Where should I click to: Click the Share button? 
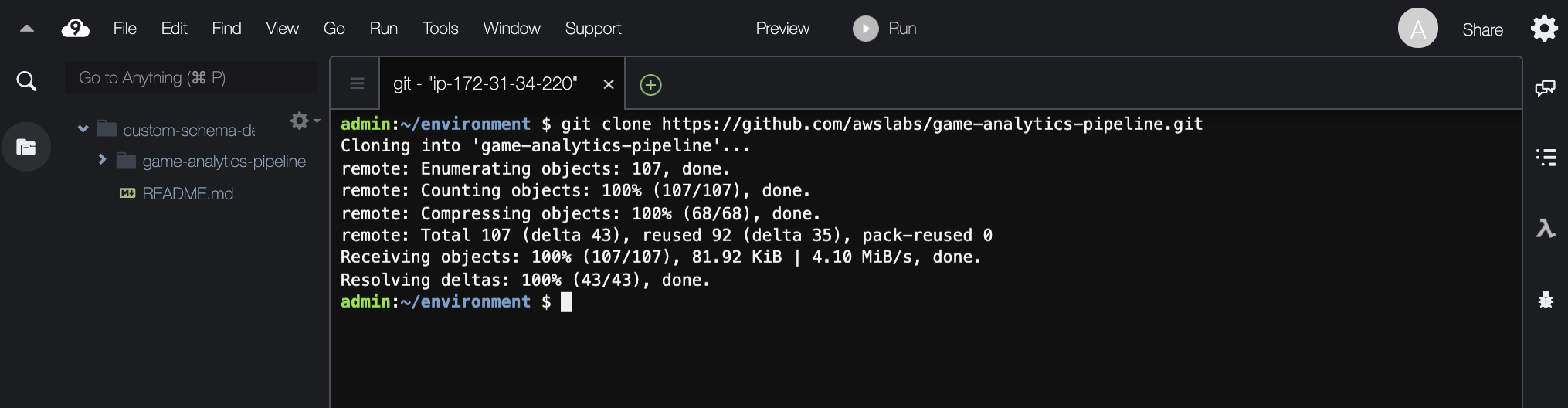1482,29
